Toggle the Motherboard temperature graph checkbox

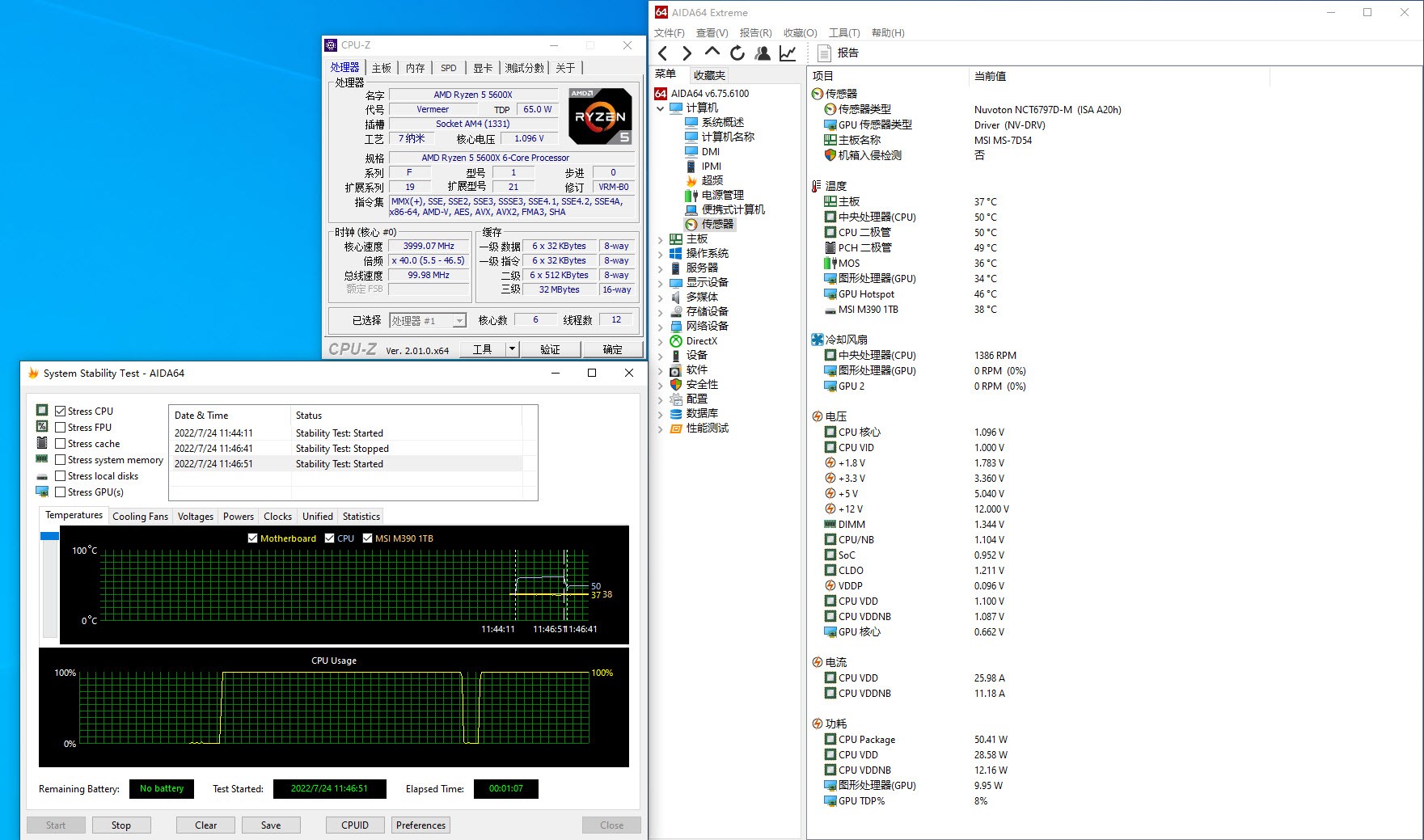coord(252,538)
